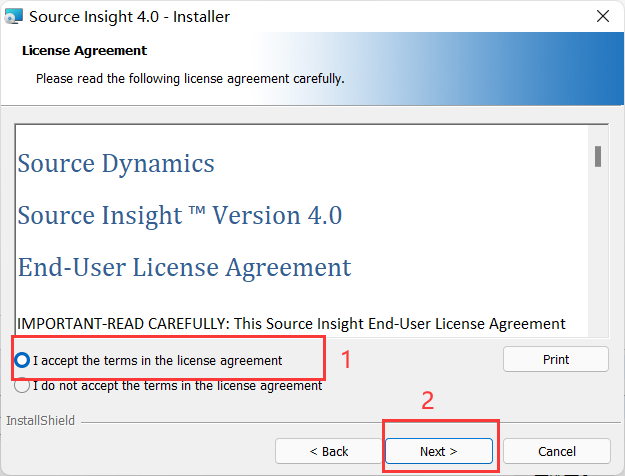This screenshot has width=625, height=476.
Task: Print the license agreement
Action: pyautogui.click(x=556, y=359)
